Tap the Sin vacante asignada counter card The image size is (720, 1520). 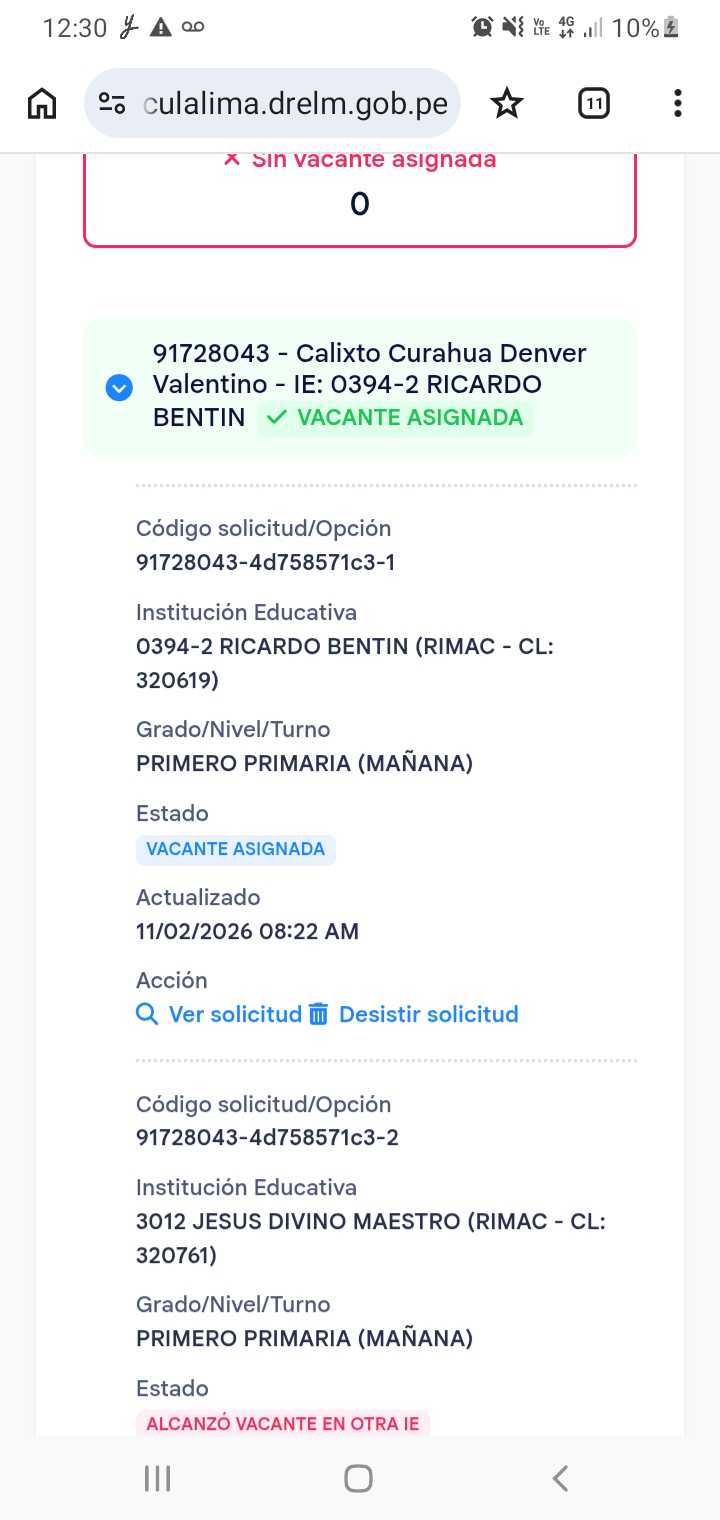coord(360,198)
